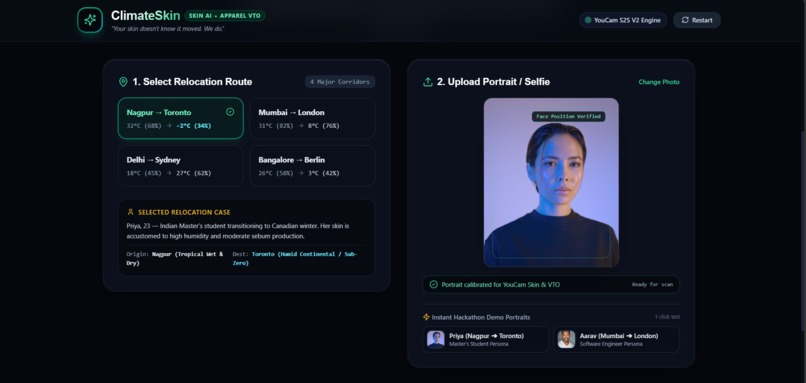This screenshot has height=383, width=806.
Task: Click the SELECTED RELOCATION CASE heading
Action: pyautogui.click(x=184, y=212)
